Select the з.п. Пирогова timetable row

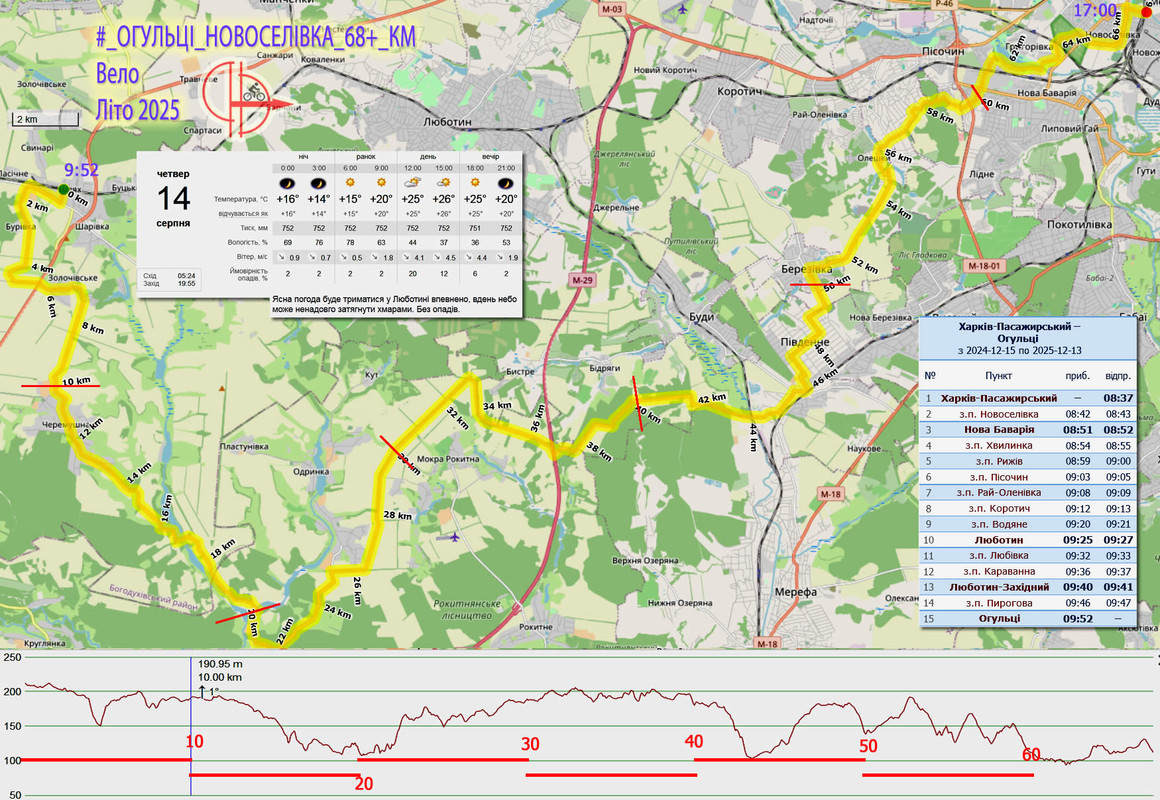[1028, 603]
